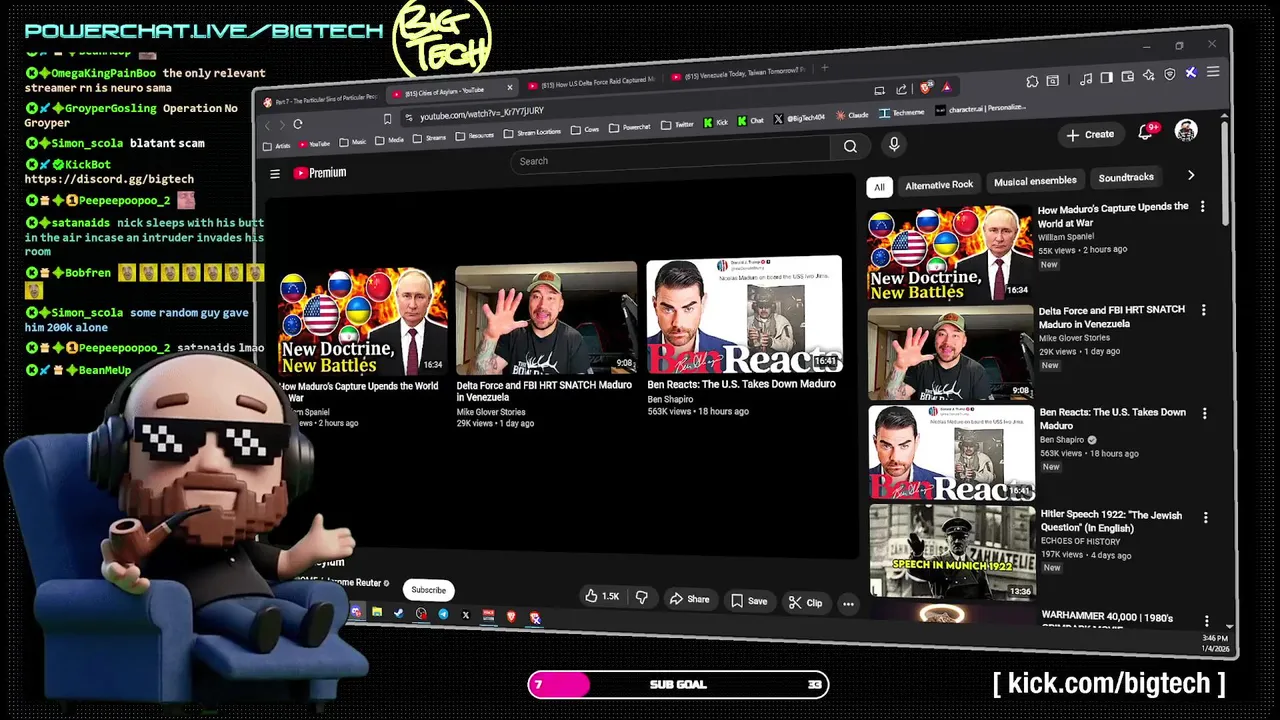The image size is (1280, 720).
Task: Open Brave wallet toolbar icon
Action: click(1128, 77)
